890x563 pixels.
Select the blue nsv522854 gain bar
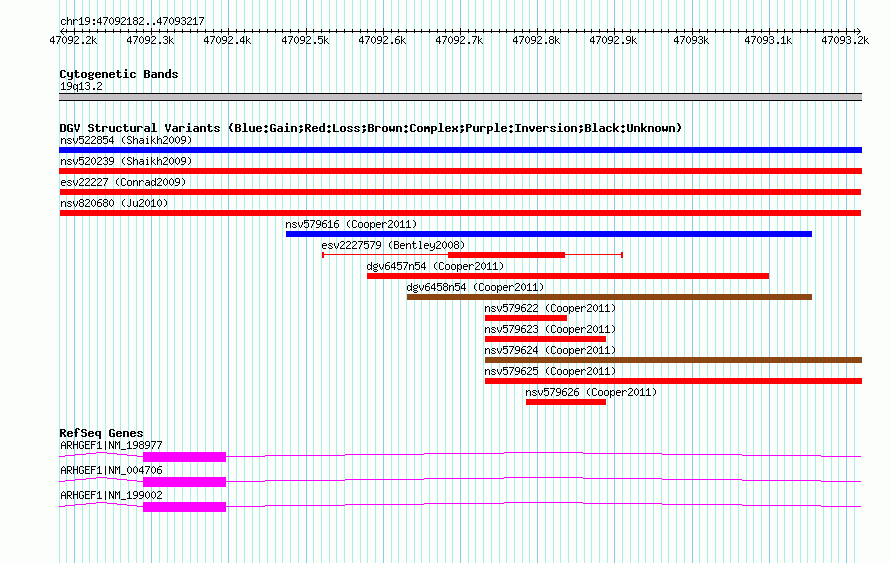point(460,150)
